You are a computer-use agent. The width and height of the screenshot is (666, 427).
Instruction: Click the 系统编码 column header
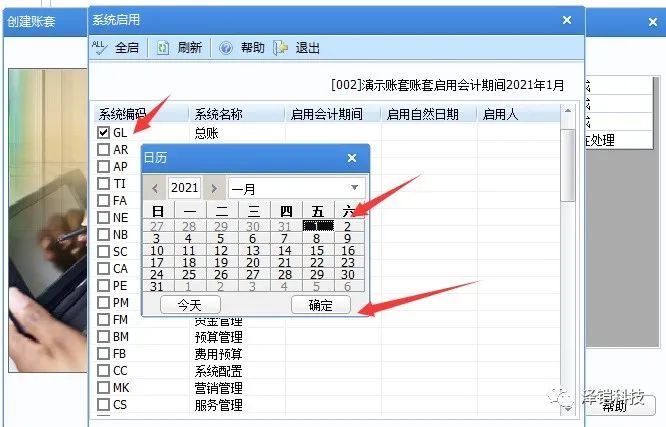(x=141, y=114)
